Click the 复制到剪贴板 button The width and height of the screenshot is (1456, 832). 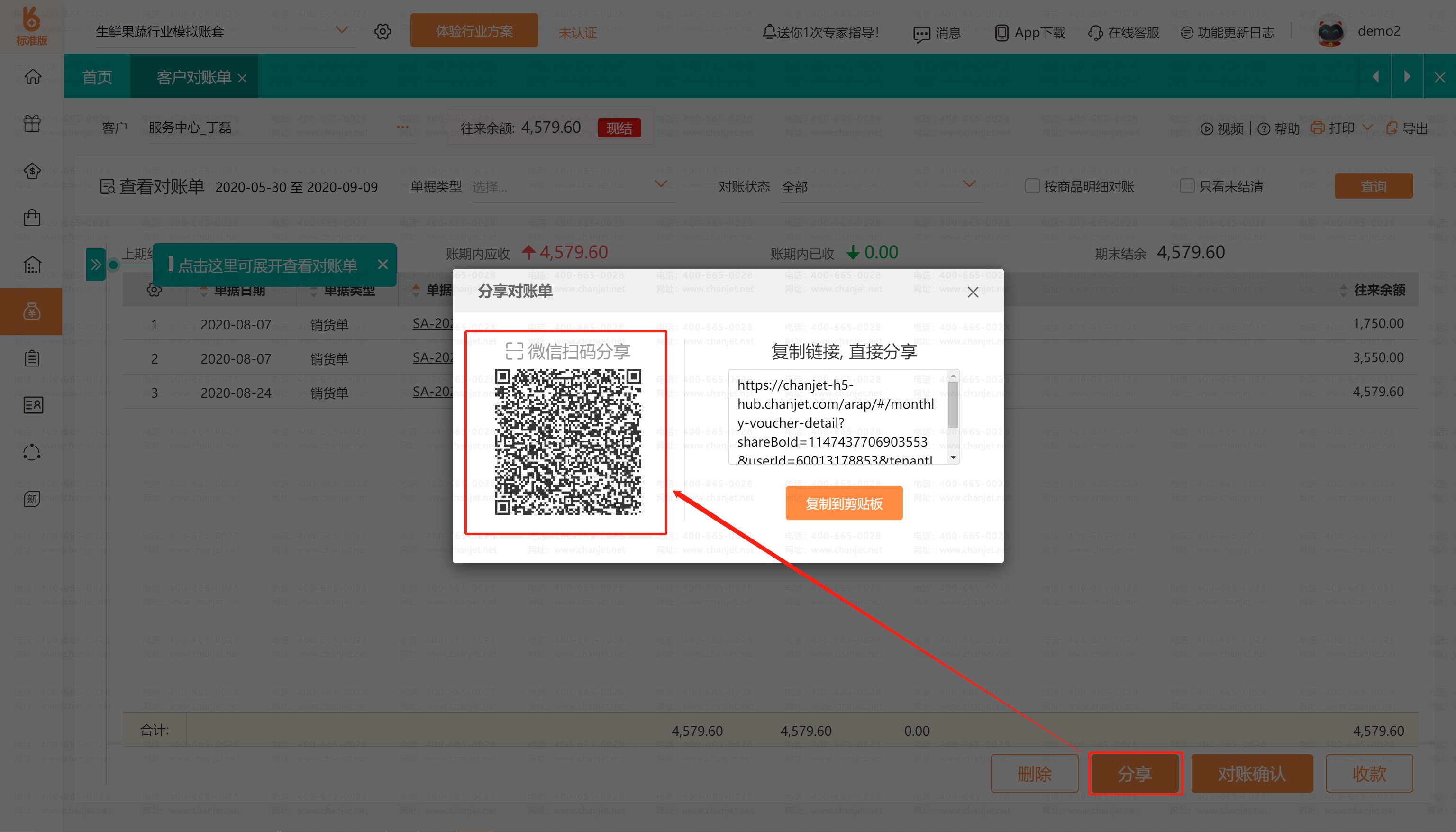[x=844, y=503]
